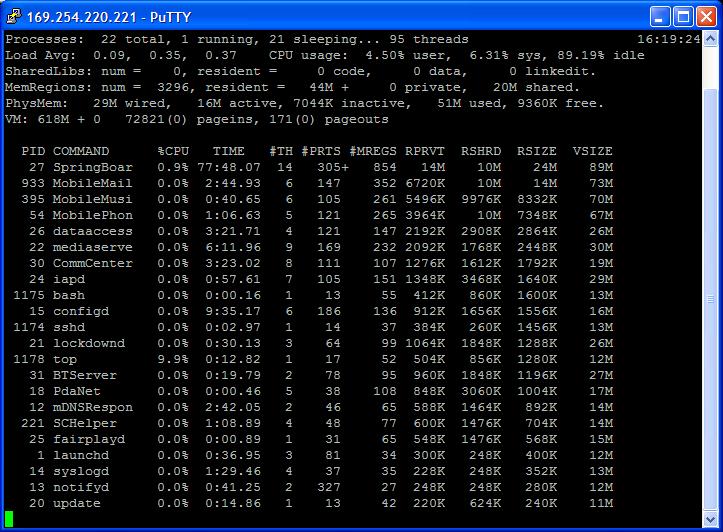Click the green terminal cursor block
This screenshot has width=723, height=532.
(9, 519)
